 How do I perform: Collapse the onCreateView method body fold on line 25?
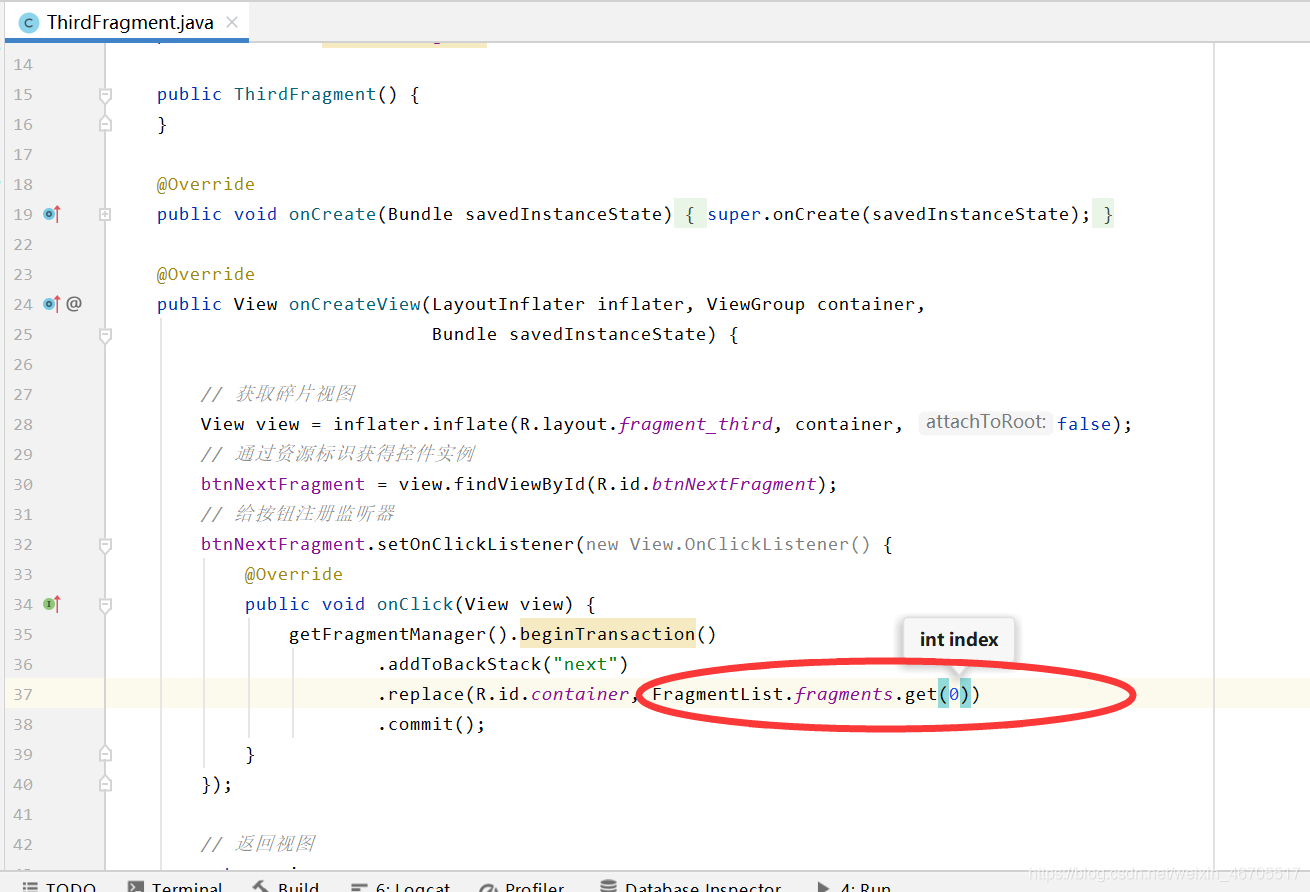click(105, 337)
